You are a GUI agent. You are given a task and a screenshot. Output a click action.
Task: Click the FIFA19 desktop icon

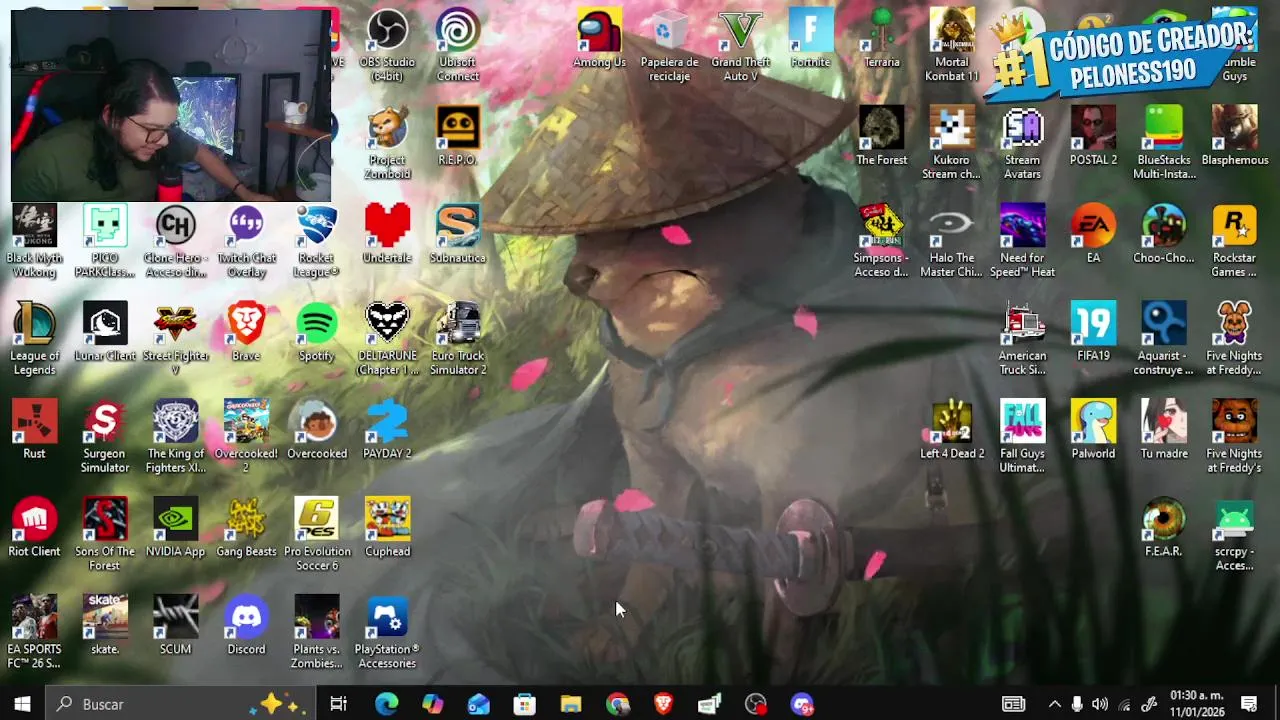tap(1093, 333)
